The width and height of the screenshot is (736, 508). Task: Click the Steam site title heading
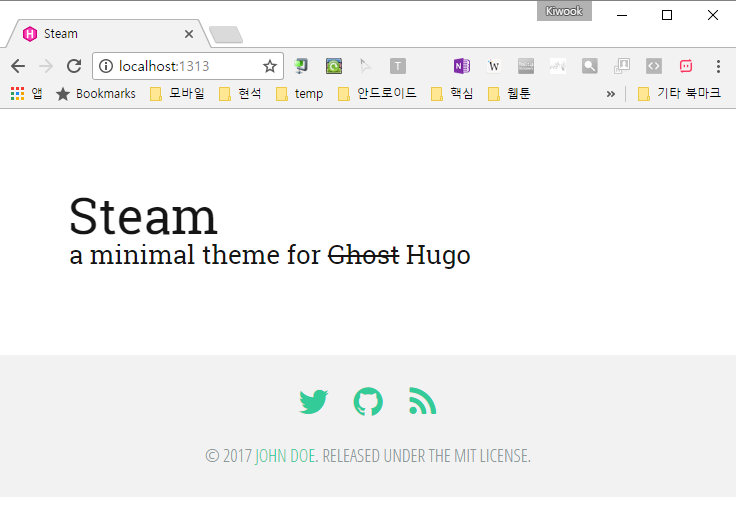point(143,216)
